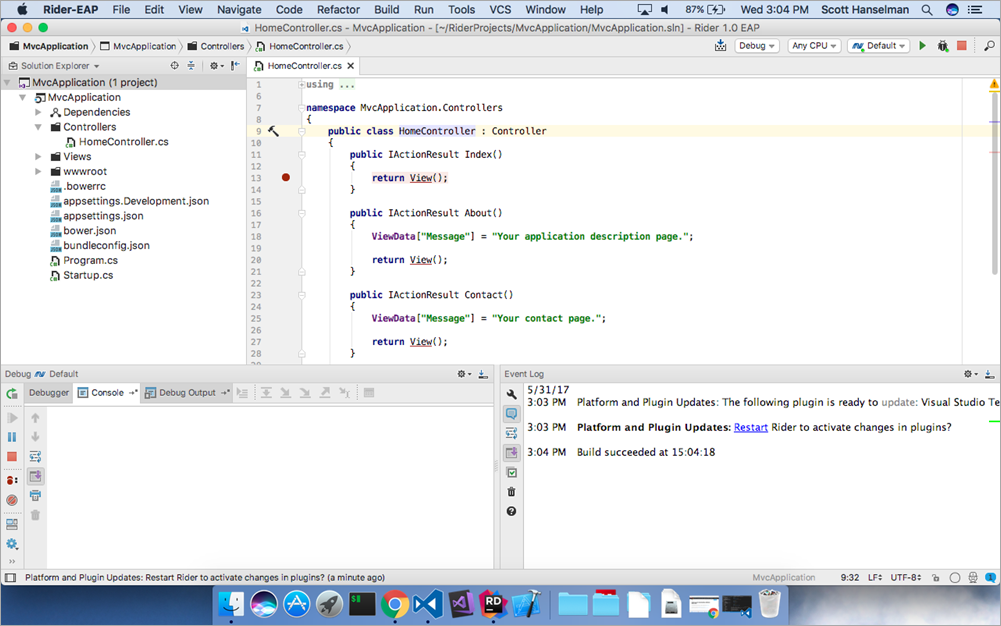Toggle balloon notifications icon in Event Log

(511, 414)
